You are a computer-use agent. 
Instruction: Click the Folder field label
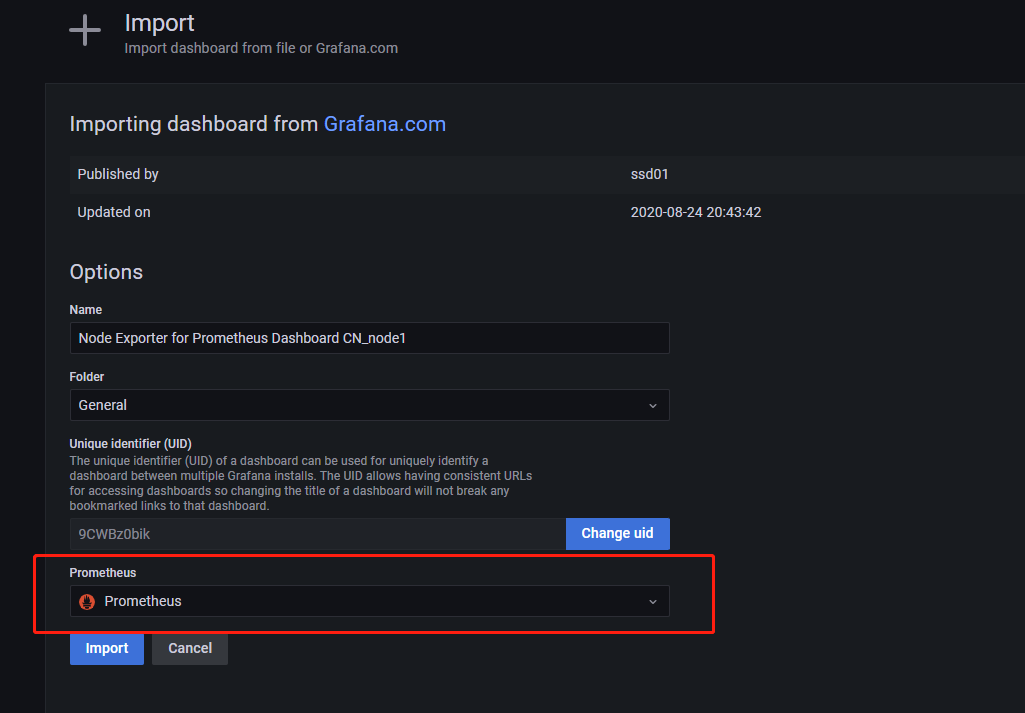(x=86, y=377)
